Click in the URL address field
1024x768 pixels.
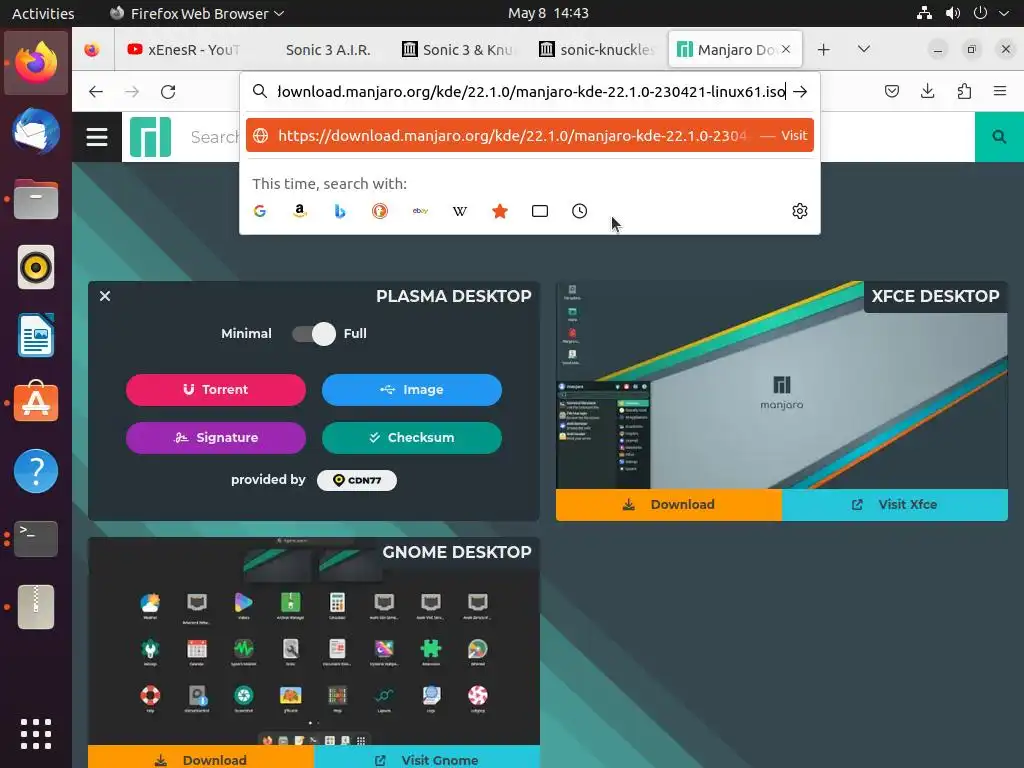pyautogui.click(x=530, y=91)
